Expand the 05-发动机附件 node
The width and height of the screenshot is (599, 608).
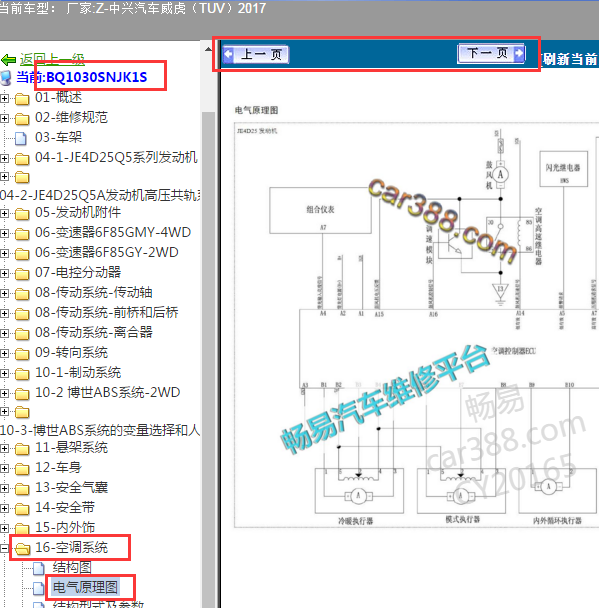(4, 213)
